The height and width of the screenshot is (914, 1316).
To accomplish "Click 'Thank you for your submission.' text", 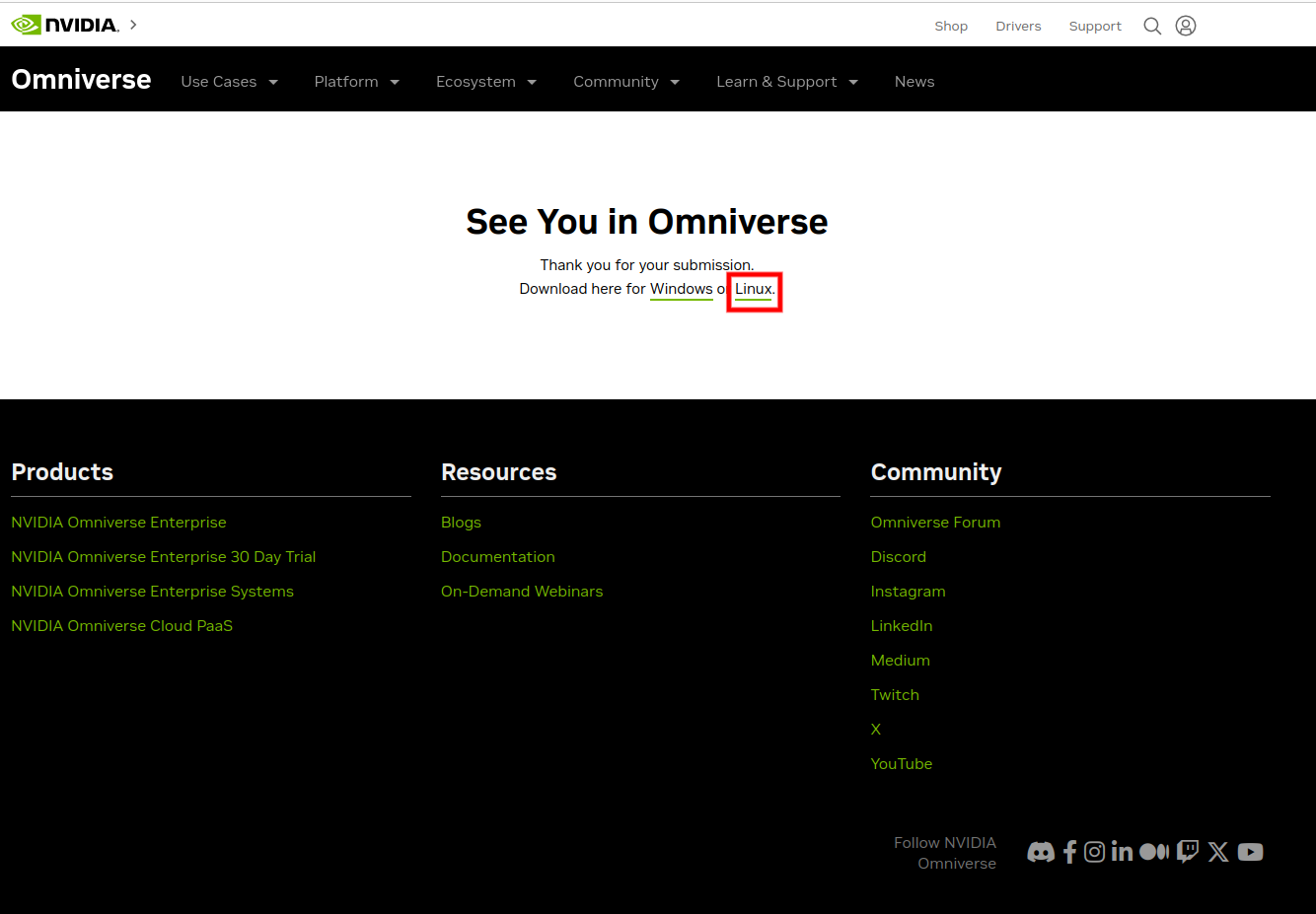I will click(x=647, y=265).
